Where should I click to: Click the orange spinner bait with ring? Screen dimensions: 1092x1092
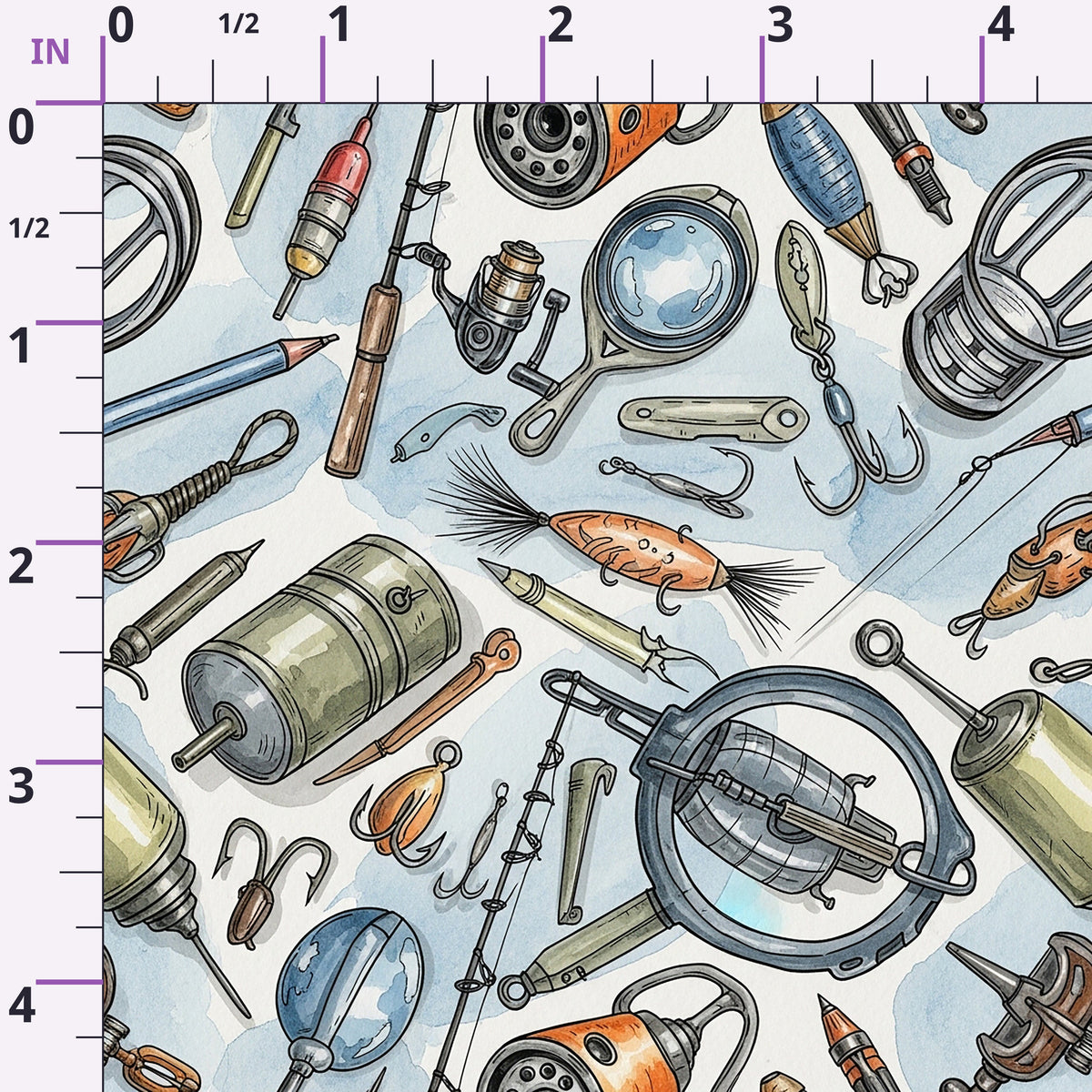click(405, 803)
